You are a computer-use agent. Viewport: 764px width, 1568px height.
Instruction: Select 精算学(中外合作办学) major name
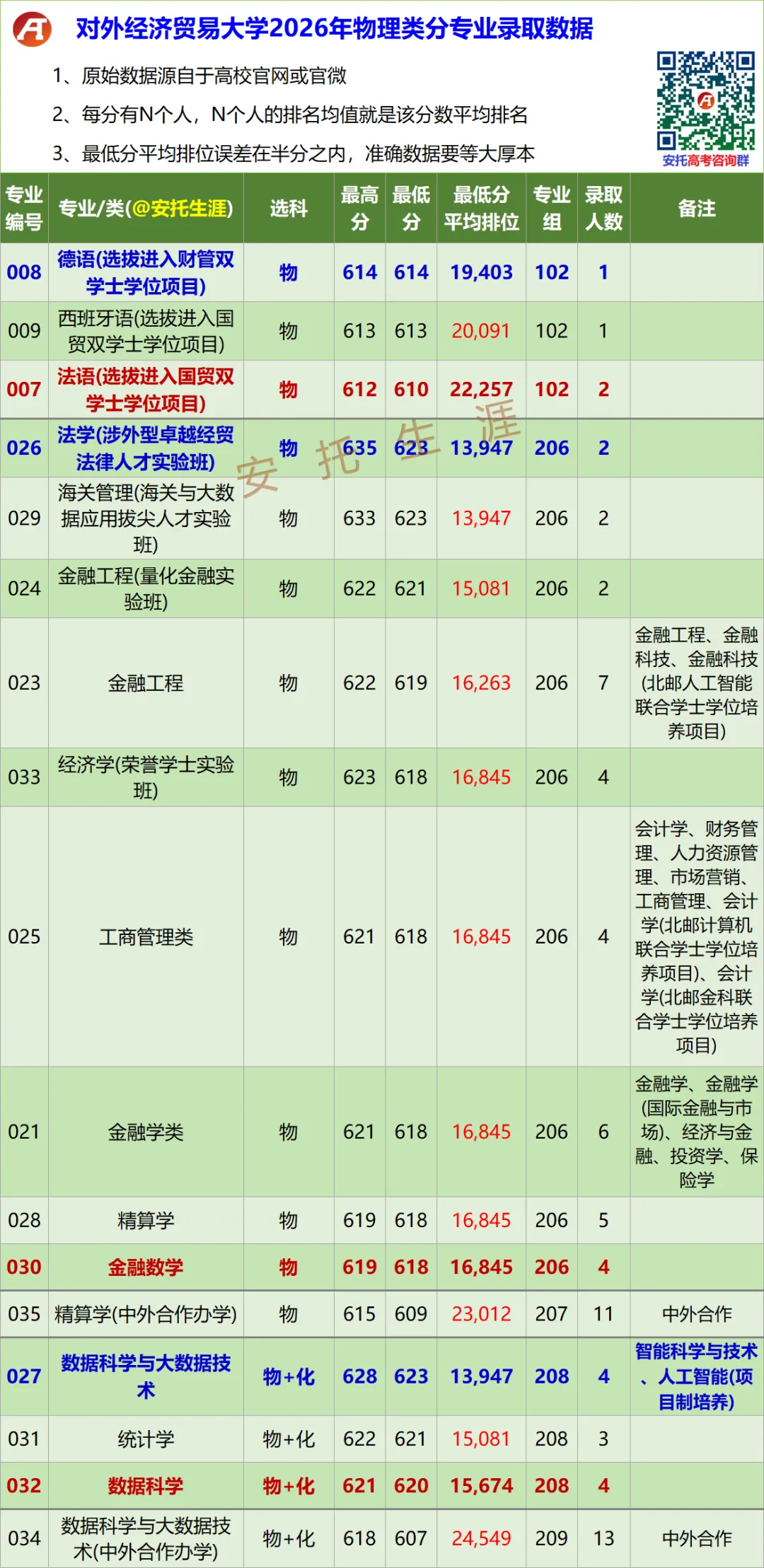[x=146, y=1314]
